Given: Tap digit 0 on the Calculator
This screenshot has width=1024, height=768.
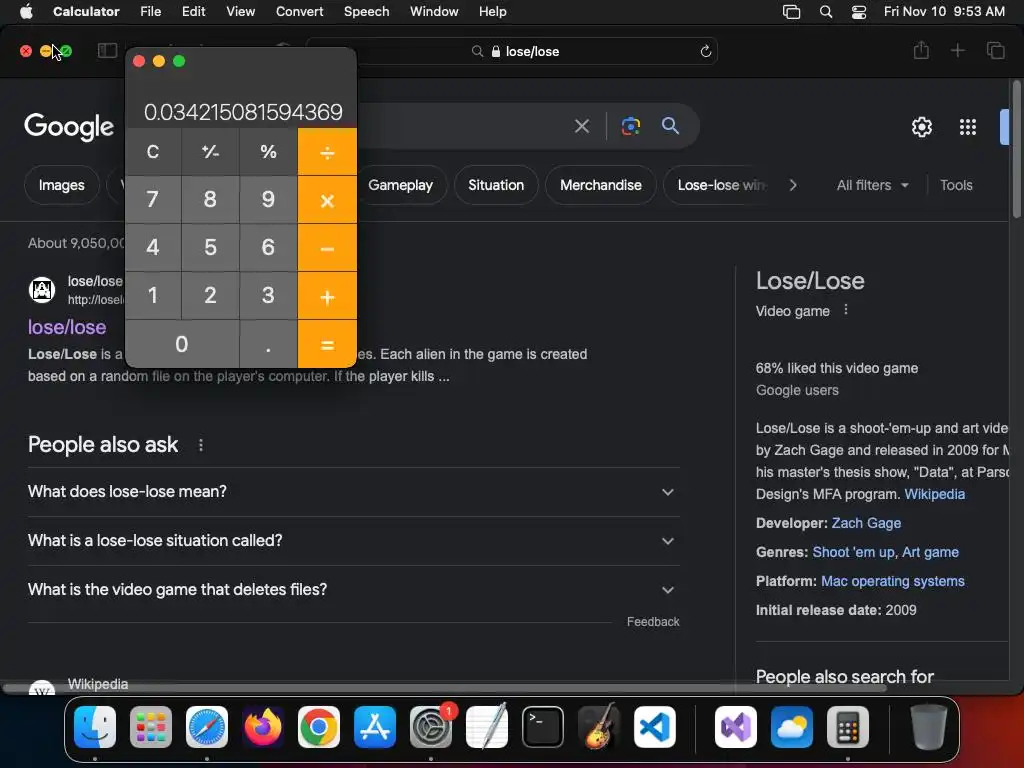Looking at the screenshot, I should pyautogui.click(x=182, y=344).
